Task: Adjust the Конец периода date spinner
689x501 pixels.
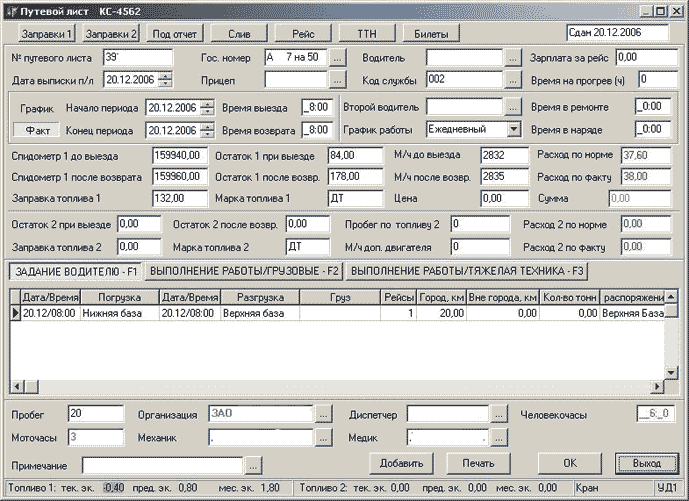Action: coord(207,131)
